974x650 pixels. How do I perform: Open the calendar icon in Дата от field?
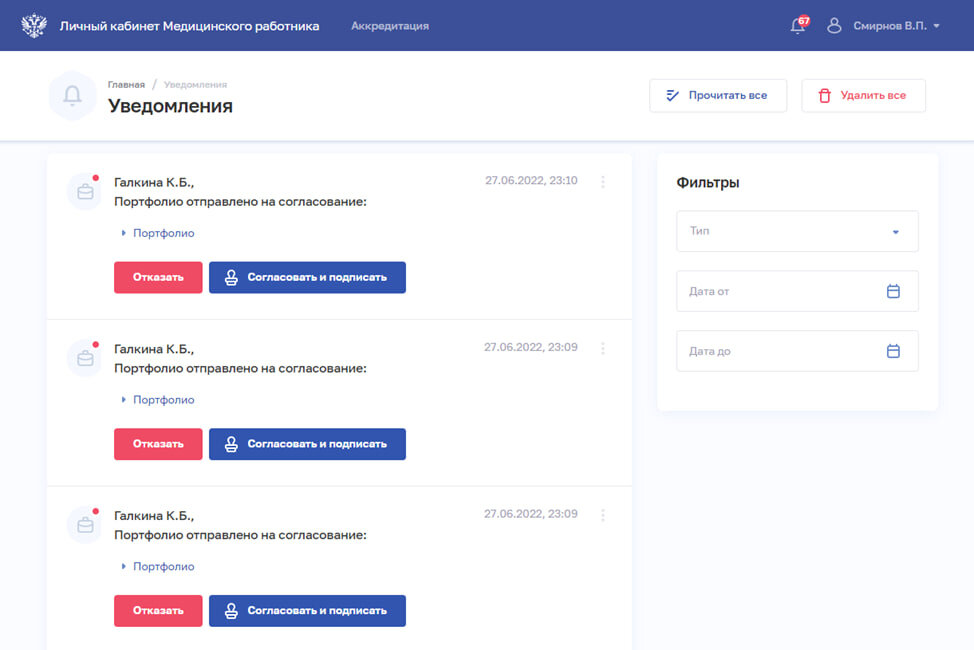click(x=893, y=291)
